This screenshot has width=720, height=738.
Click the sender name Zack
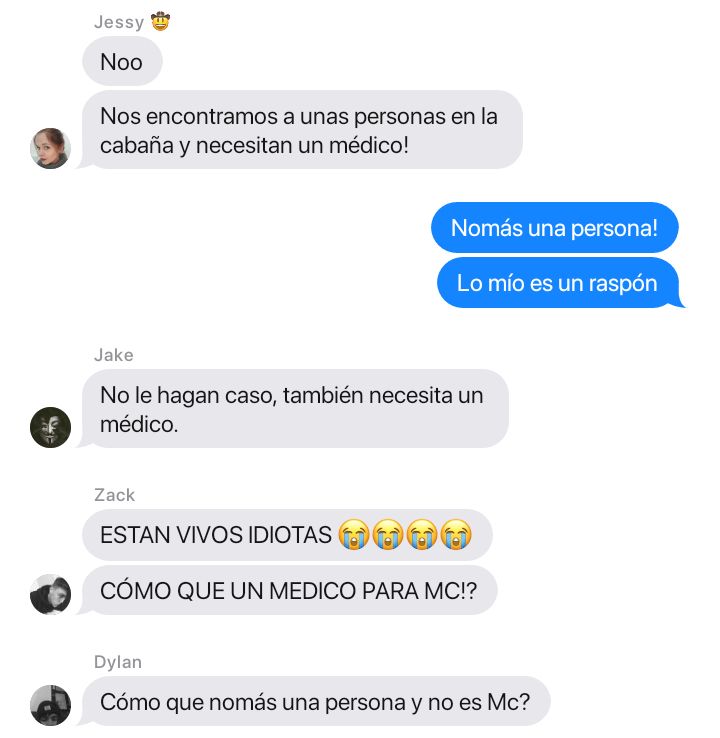(114, 495)
